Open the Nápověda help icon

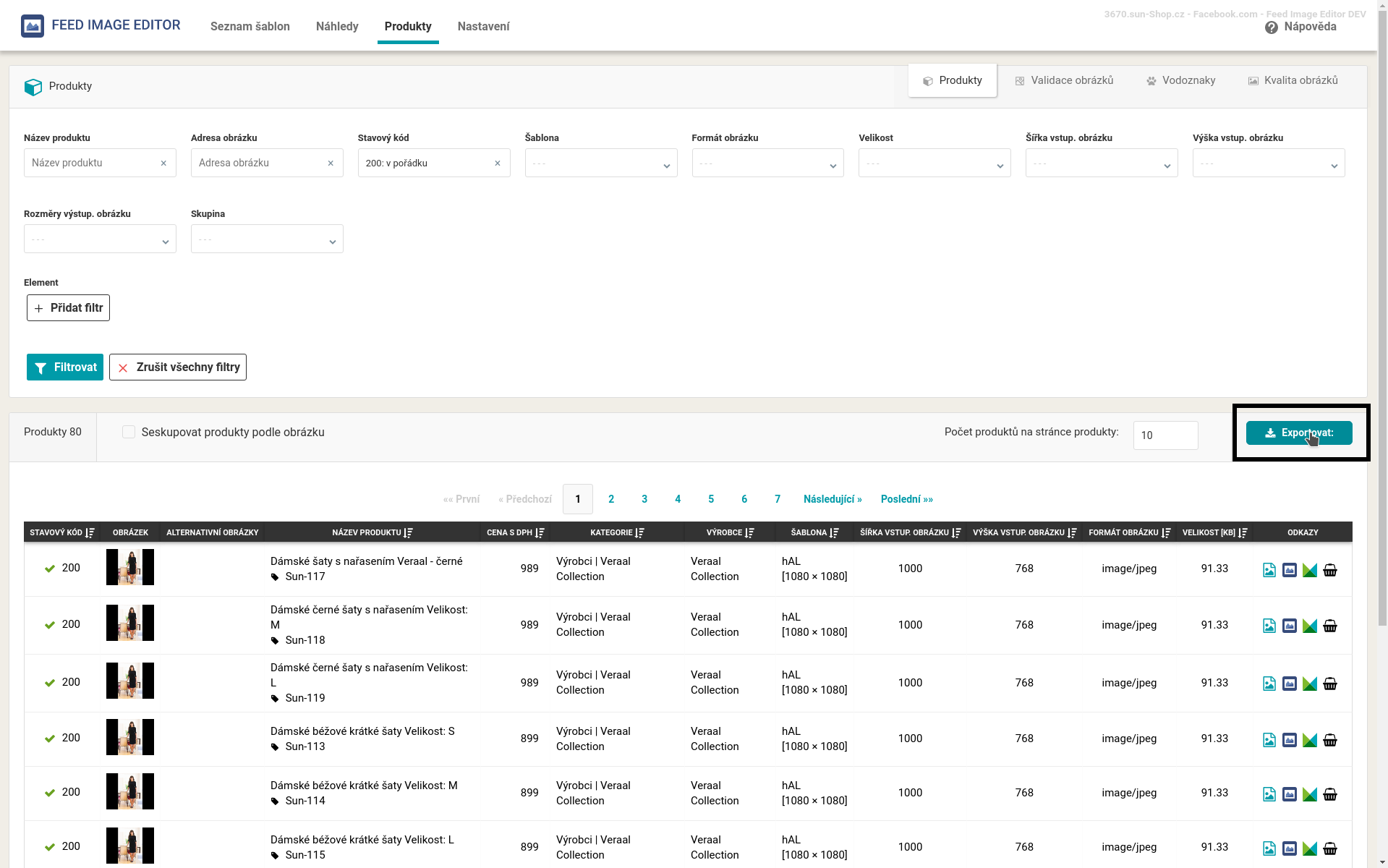pos(1271,27)
